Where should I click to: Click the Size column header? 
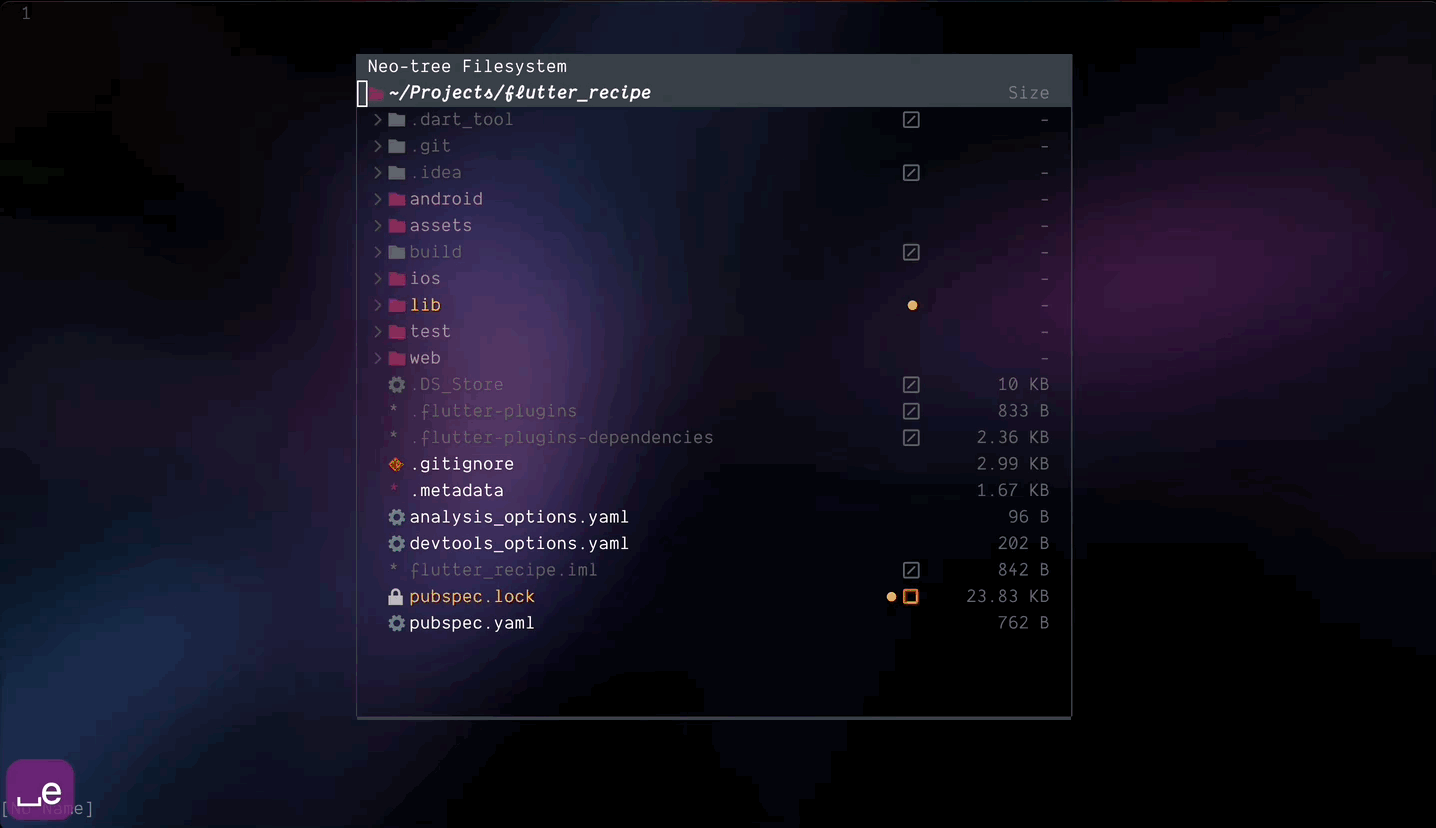click(1029, 92)
